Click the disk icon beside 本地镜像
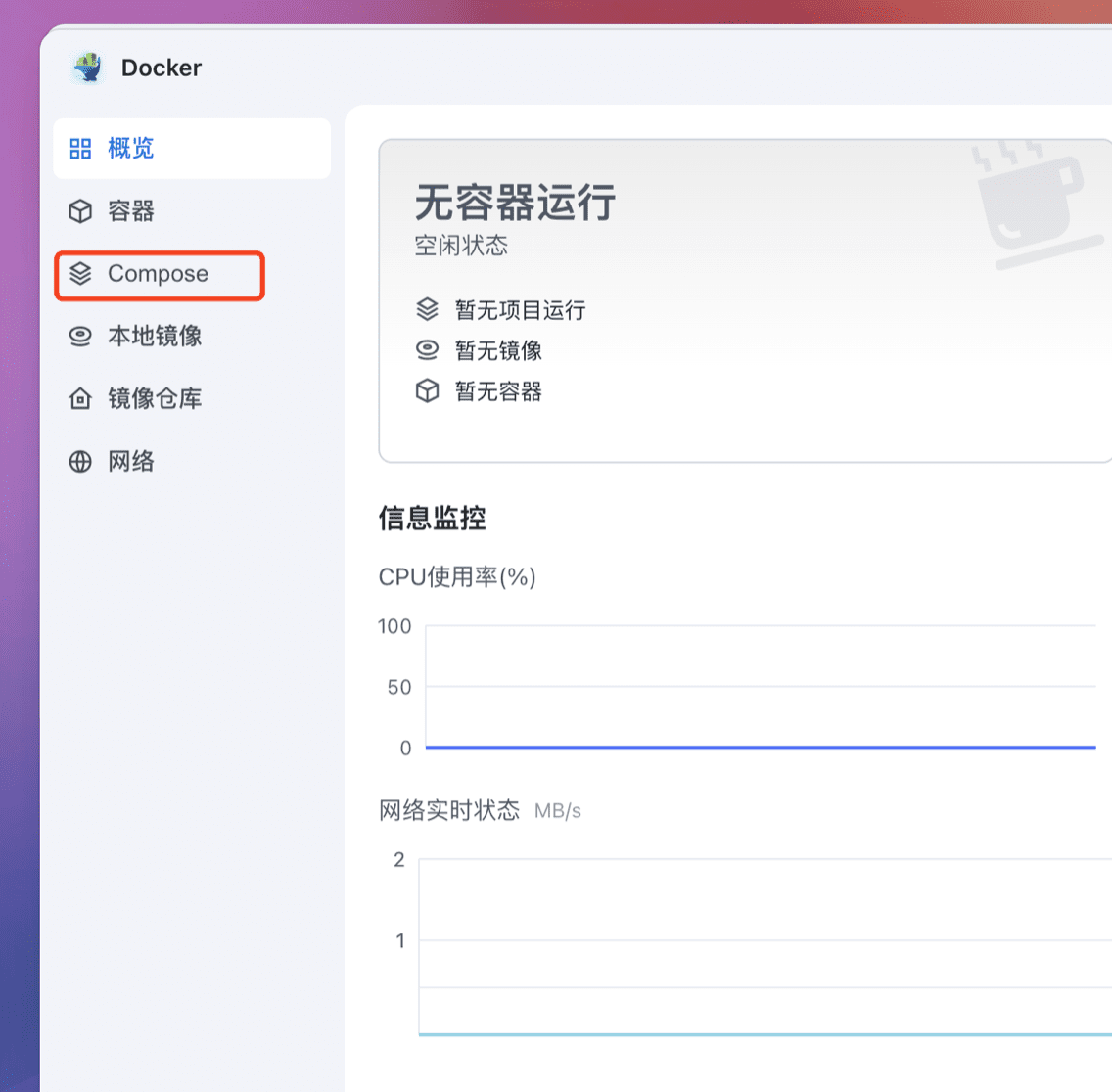This screenshot has height=1092, width=1112. click(x=80, y=337)
